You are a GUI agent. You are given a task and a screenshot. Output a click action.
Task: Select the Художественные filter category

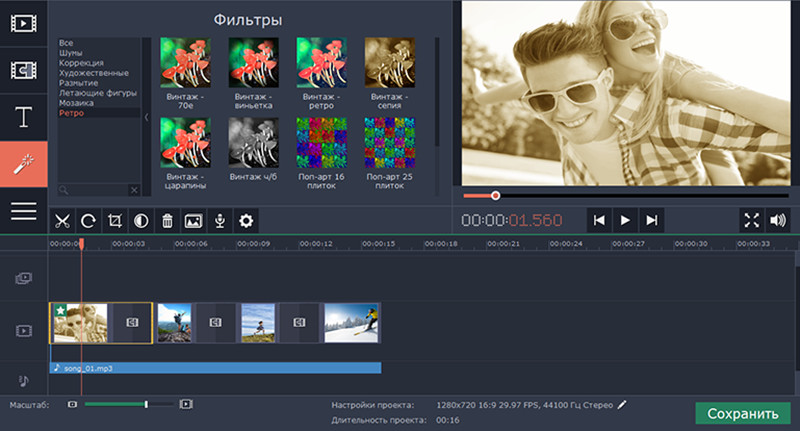point(93,73)
